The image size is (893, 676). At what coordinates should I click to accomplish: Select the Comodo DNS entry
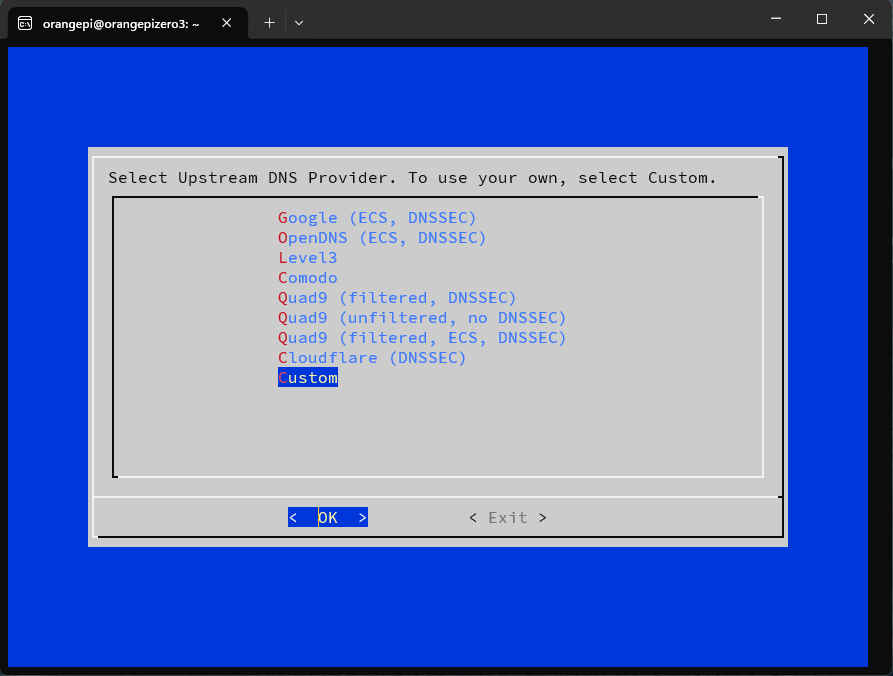tap(308, 277)
